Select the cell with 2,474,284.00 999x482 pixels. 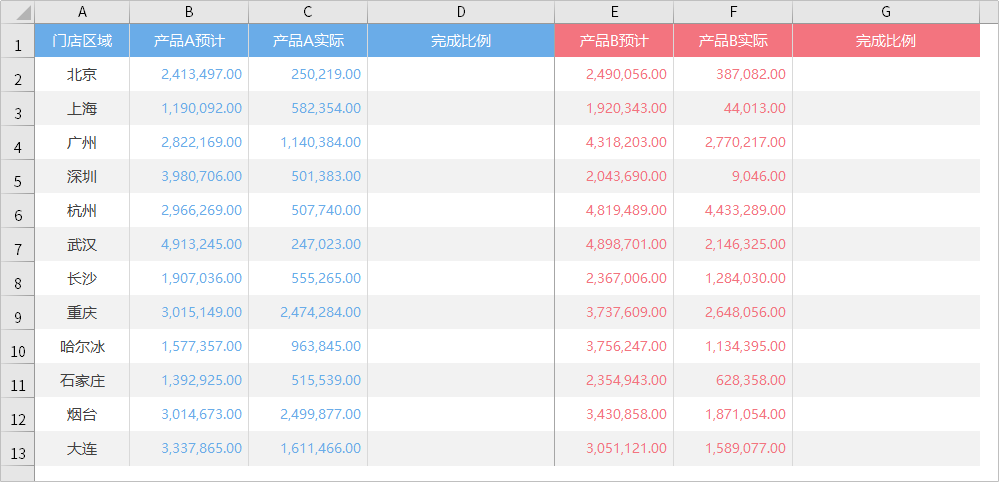click(308, 313)
